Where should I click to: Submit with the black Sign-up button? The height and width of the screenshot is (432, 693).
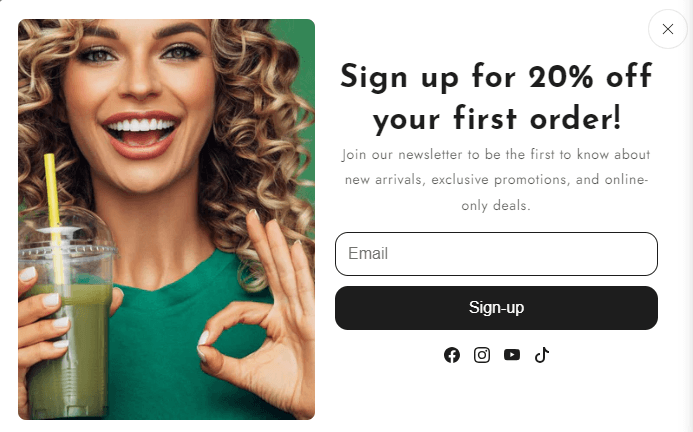496,308
